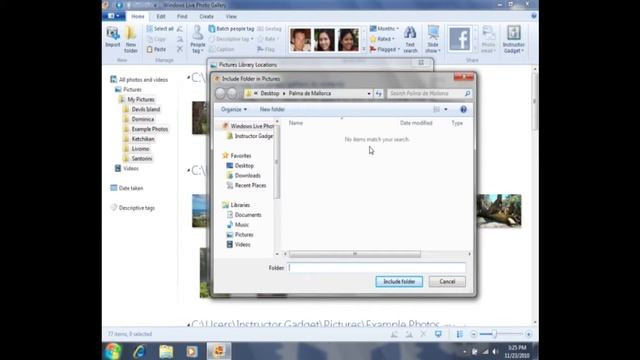Select Pictures library in dialog
Screen dimensions: 640x360
point(240,235)
